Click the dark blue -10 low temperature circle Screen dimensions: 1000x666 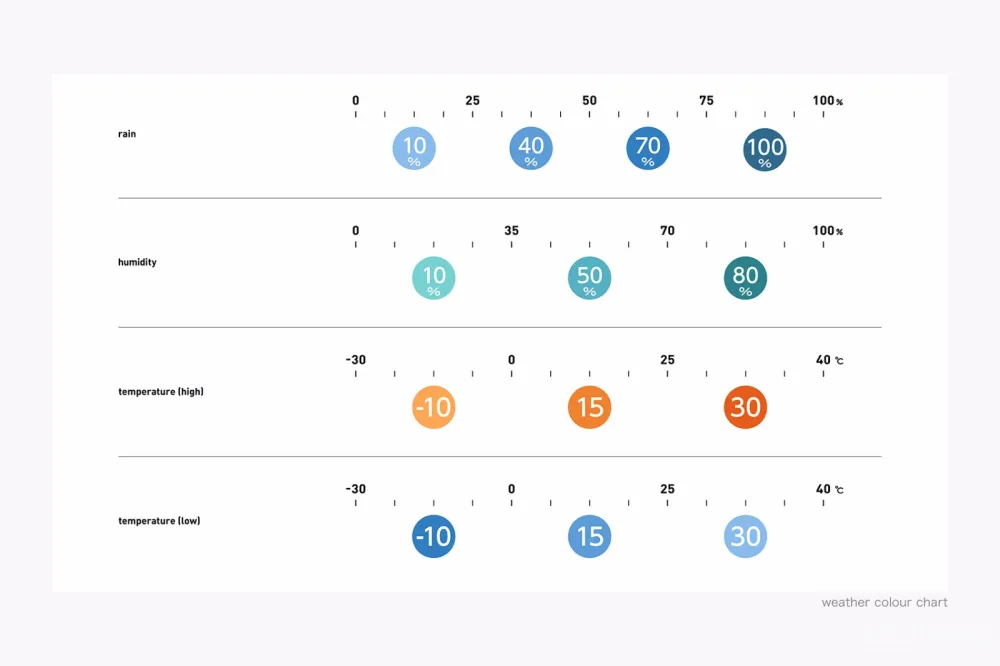(434, 536)
